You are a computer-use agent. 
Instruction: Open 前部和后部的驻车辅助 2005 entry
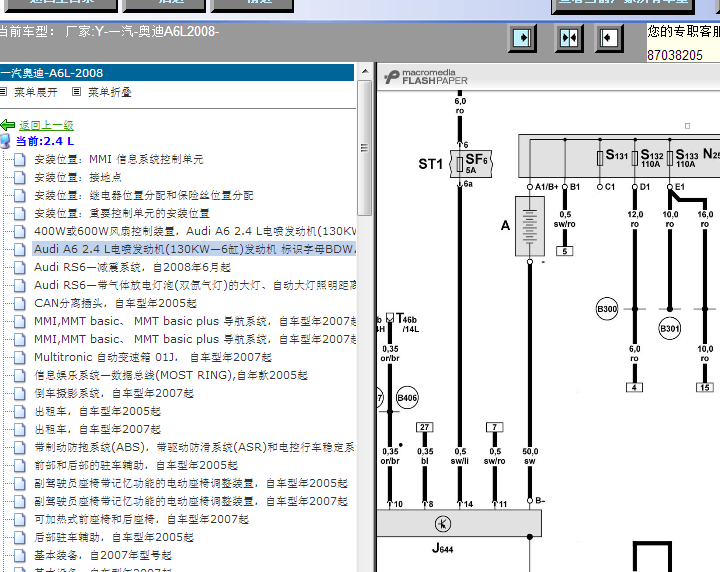pyautogui.click(x=136, y=465)
